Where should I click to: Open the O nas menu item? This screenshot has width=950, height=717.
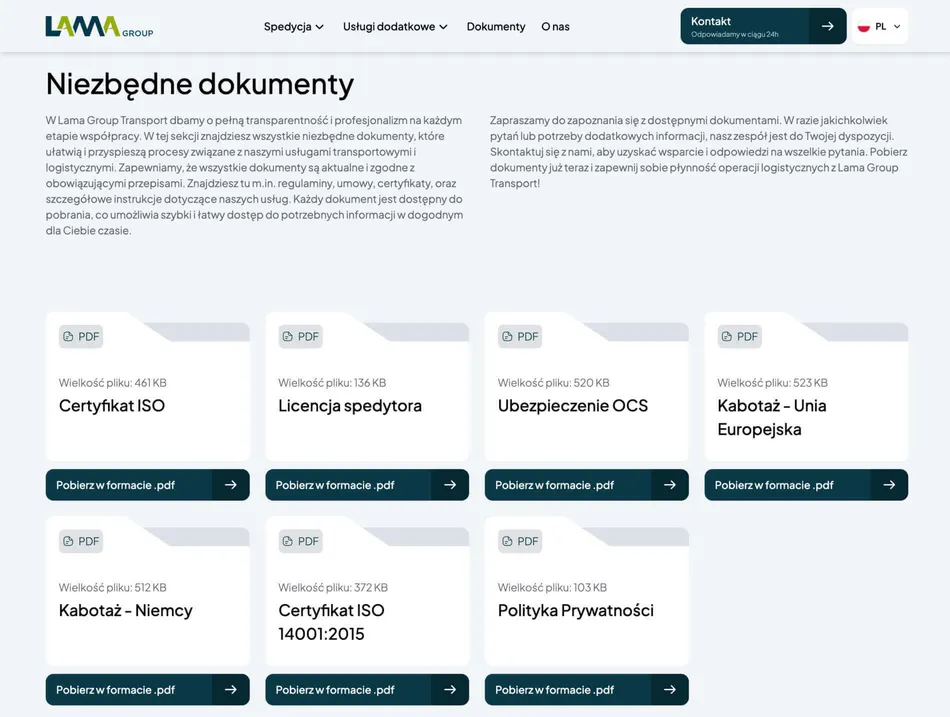coord(555,27)
